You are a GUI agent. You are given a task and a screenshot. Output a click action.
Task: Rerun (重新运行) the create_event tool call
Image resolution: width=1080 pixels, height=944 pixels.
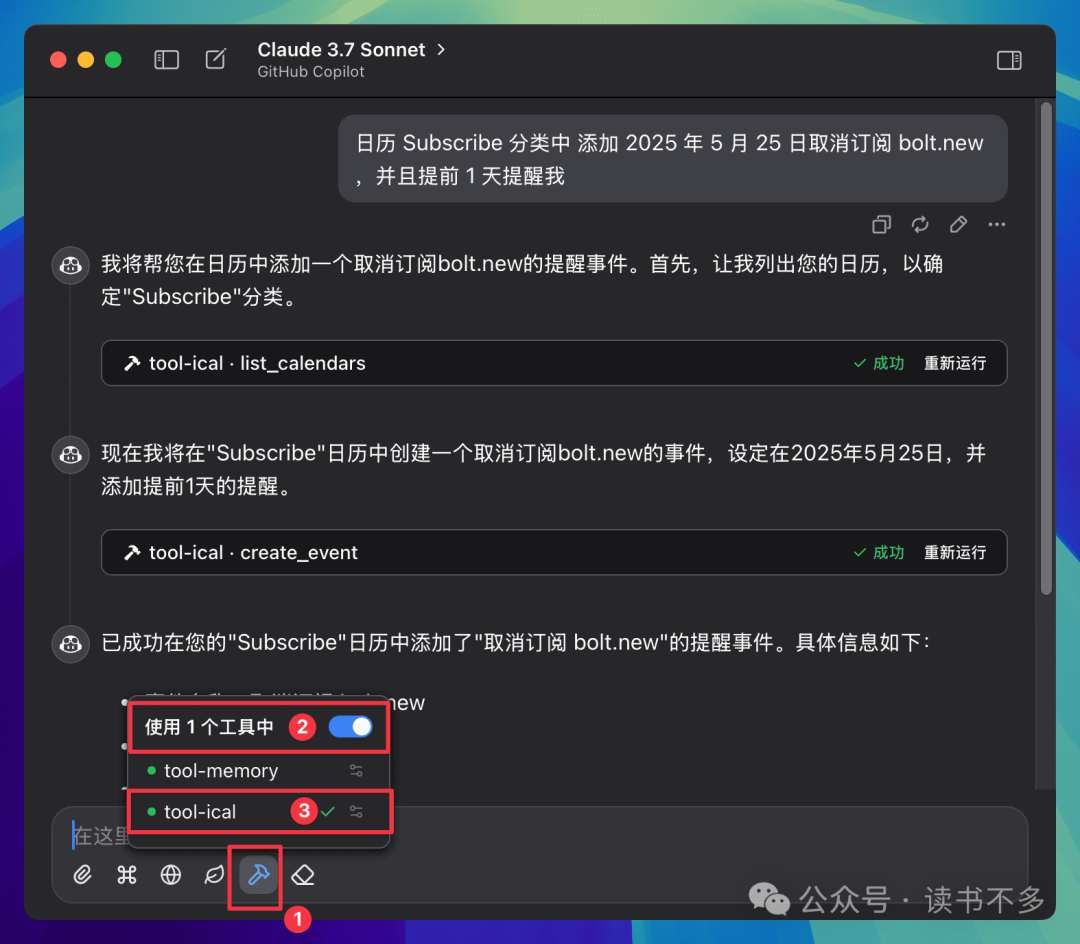955,552
